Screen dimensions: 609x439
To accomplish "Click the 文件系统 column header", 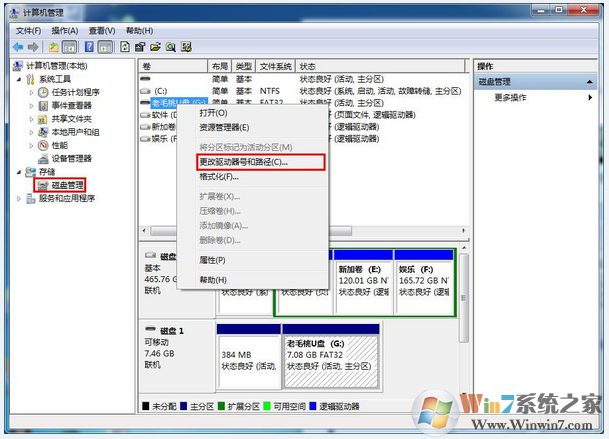I will [x=275, y=66].
